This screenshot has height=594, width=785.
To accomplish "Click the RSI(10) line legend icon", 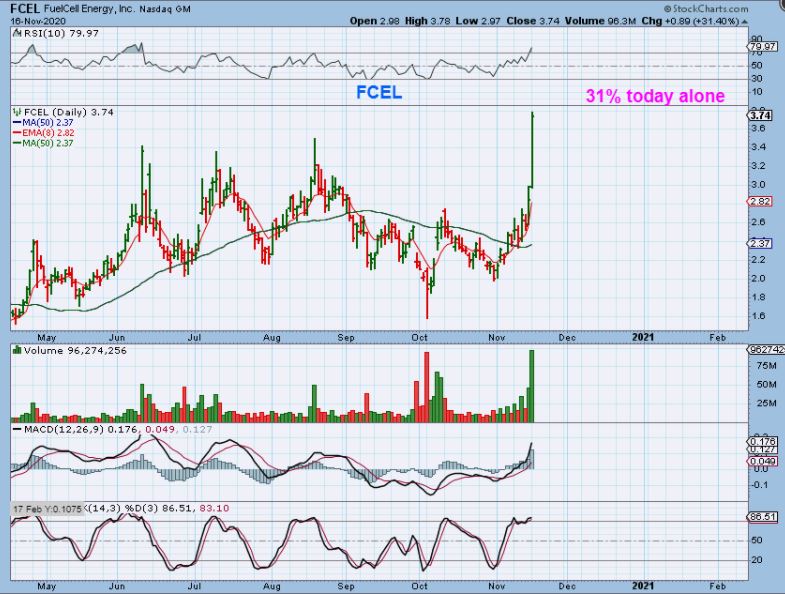I will (17, 33).
